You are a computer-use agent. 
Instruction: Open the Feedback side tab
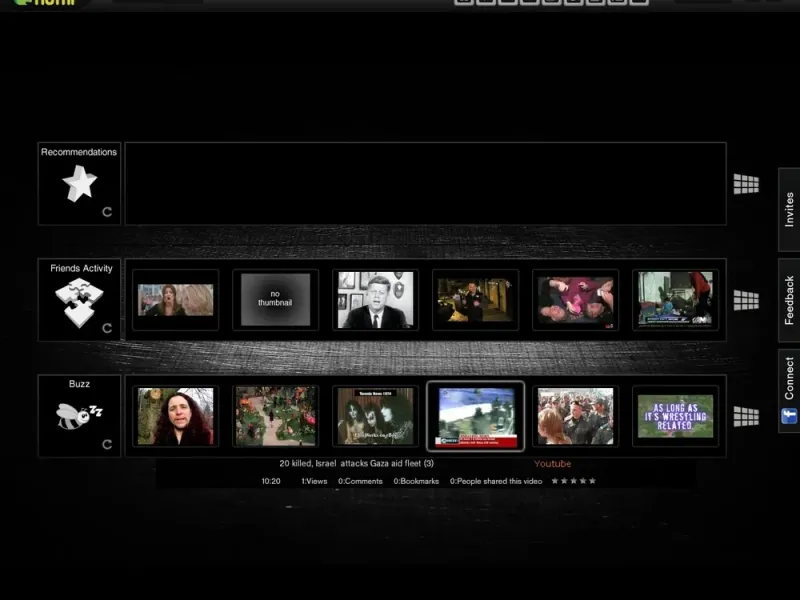[789, 300]
